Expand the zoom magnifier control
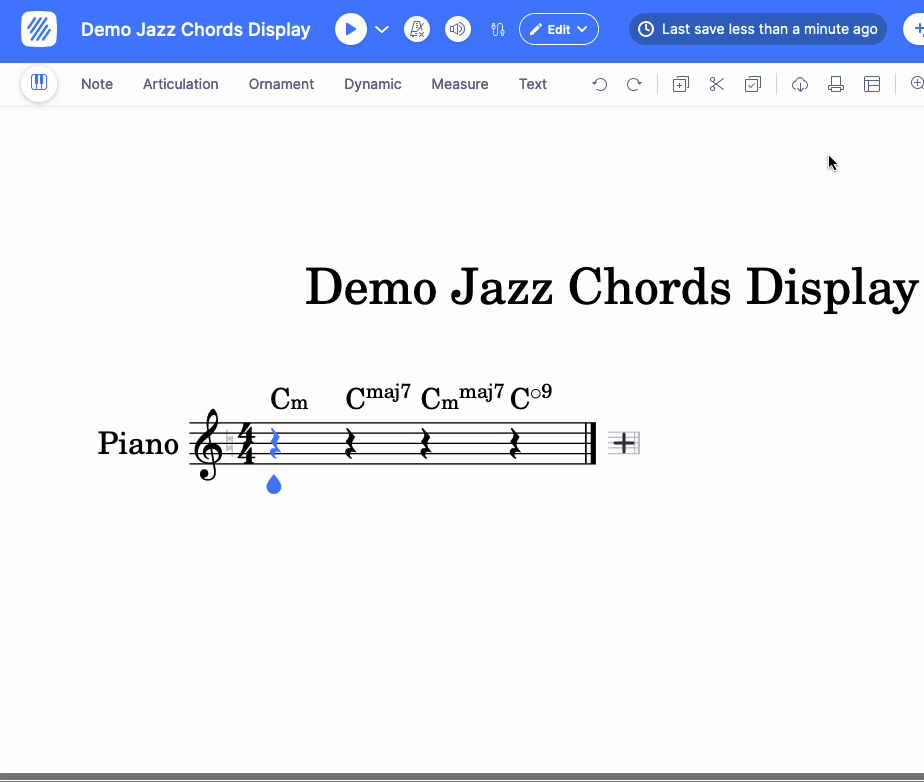The width and height of the screenshot is (924, 782). [x=918, y=84]
